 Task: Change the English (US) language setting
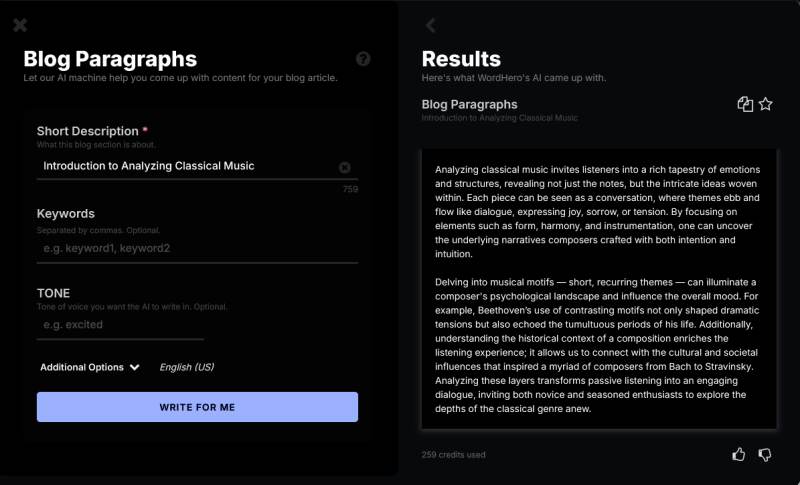tap(187, 367)
